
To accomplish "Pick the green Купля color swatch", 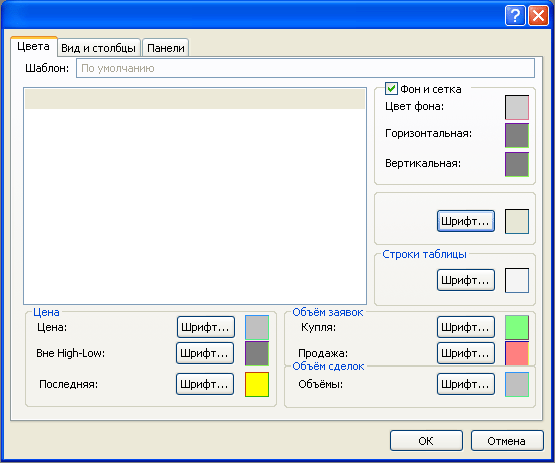I will click(x=517, y=327).
